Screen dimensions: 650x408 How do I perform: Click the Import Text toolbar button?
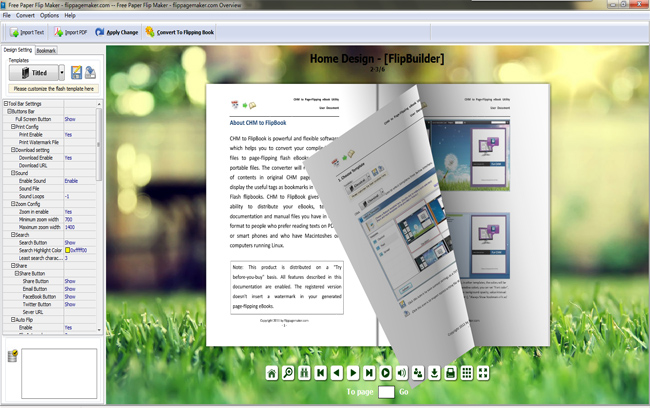(x=27, y=32)
